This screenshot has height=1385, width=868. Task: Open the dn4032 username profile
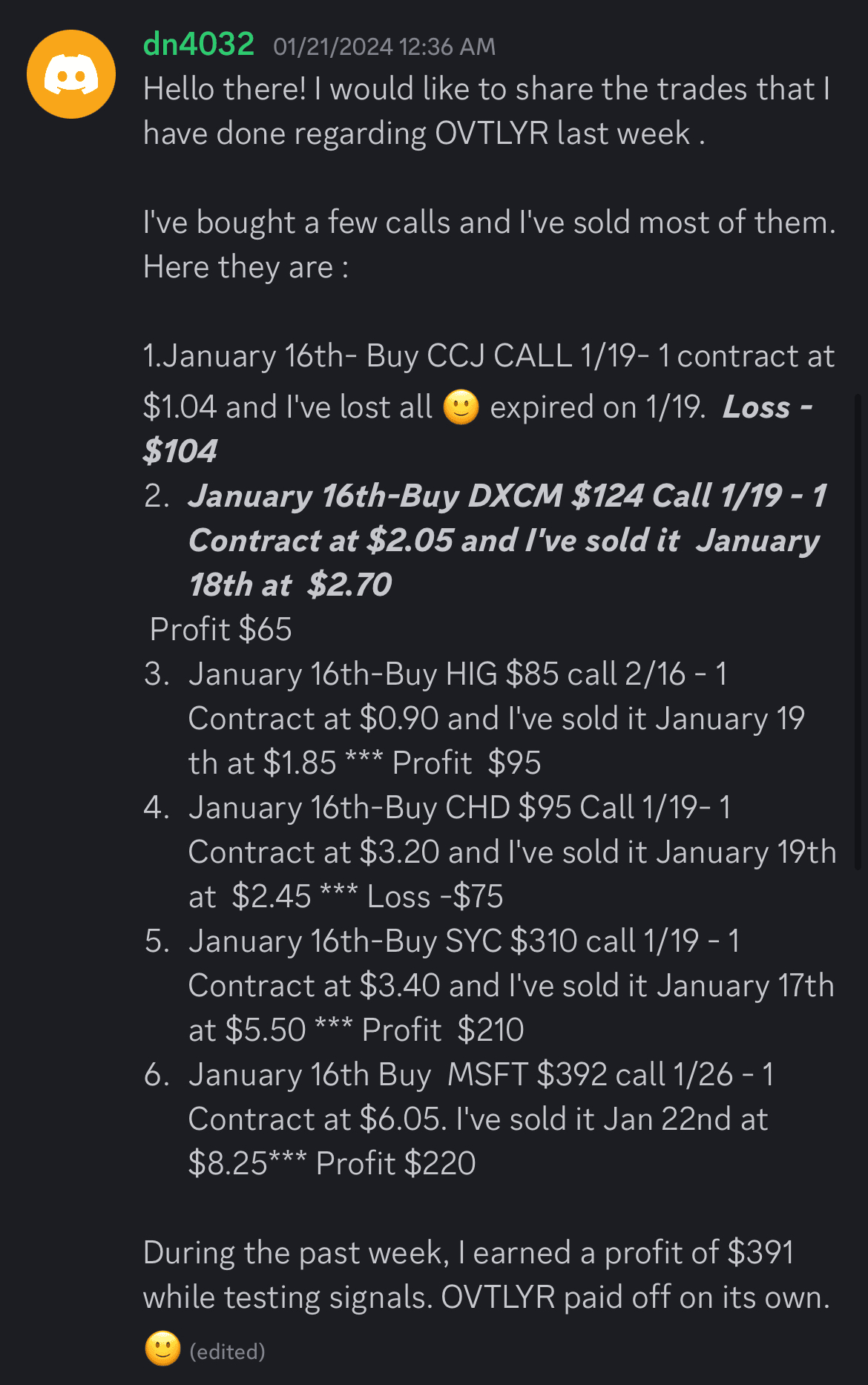point(198,45)
